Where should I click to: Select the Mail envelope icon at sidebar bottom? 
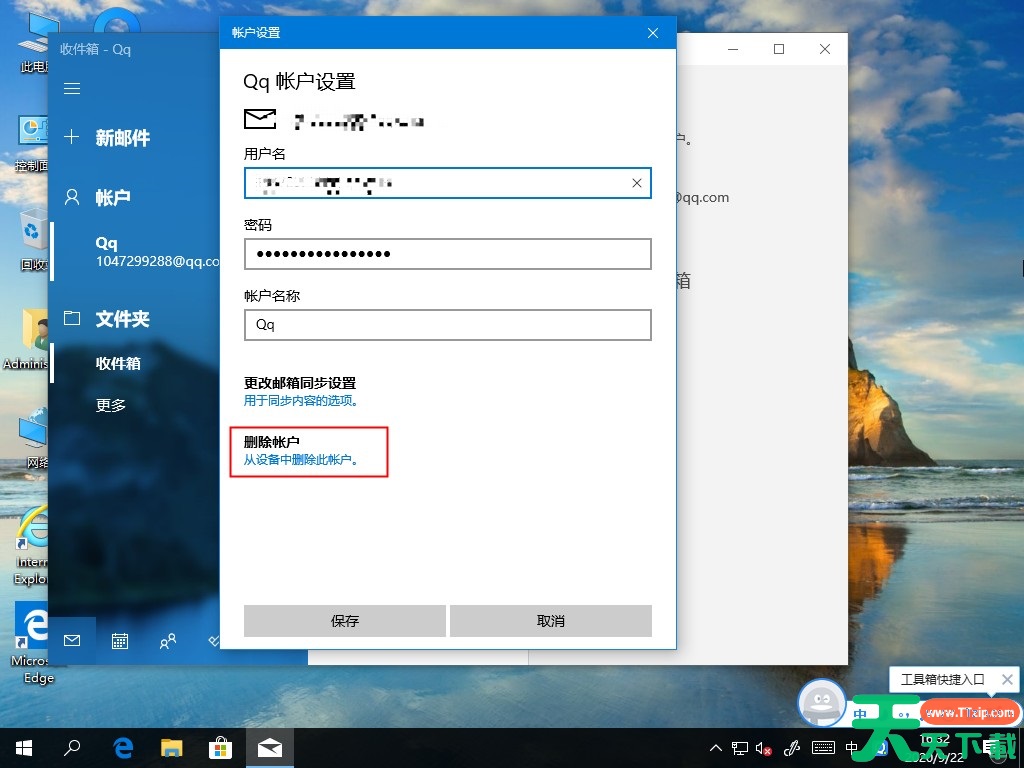[72, 641]
